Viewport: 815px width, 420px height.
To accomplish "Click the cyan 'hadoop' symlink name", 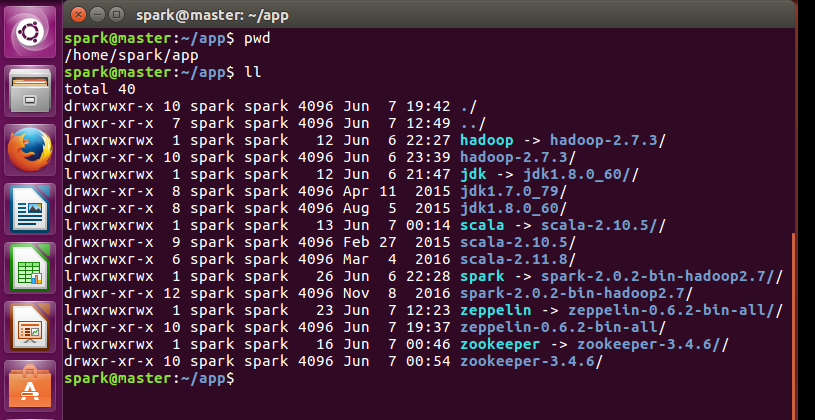I will [x=487, y=140].
